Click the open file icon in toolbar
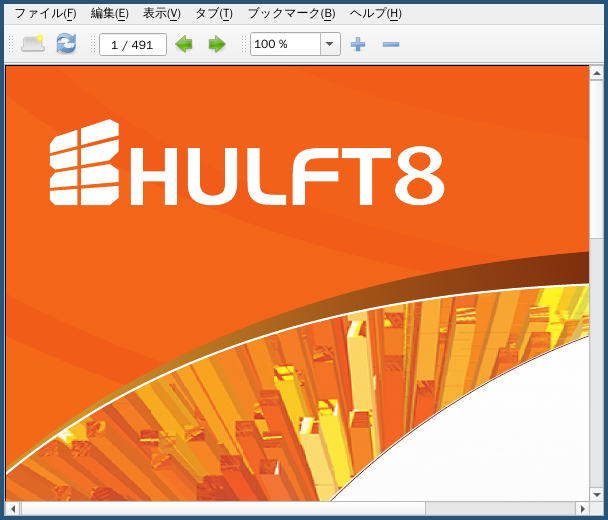 (33, 44)
